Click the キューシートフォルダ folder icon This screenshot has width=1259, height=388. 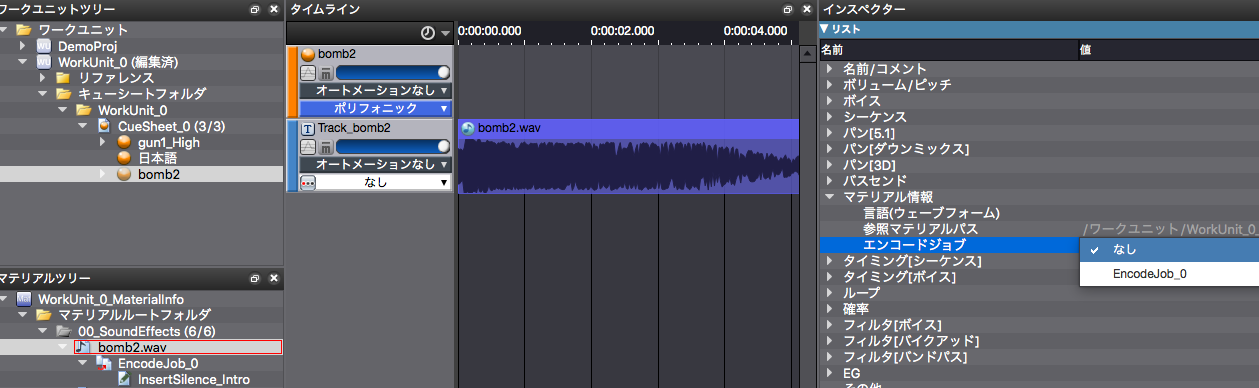64,93
